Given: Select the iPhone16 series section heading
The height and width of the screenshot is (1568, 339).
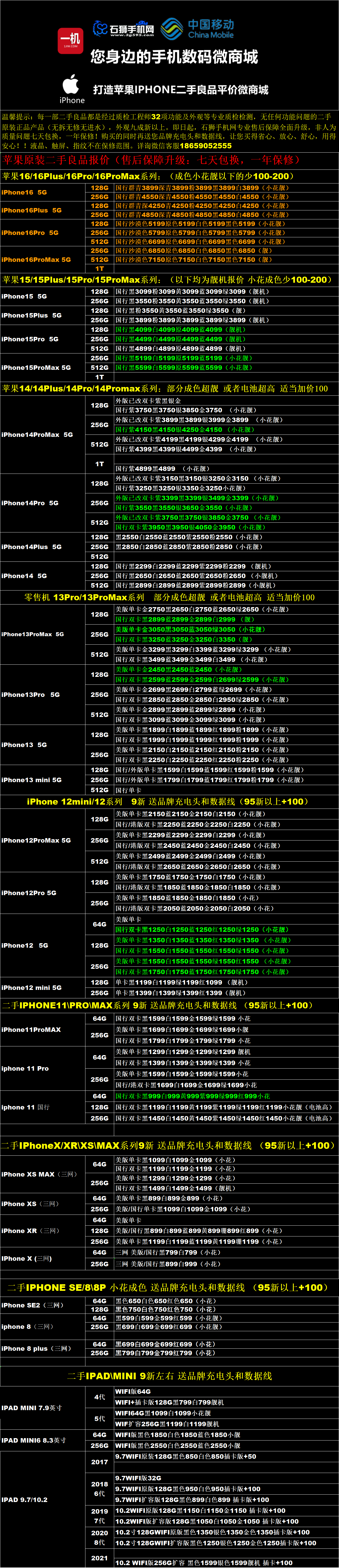Looking at the screenshot, I should tap(148, 176).
